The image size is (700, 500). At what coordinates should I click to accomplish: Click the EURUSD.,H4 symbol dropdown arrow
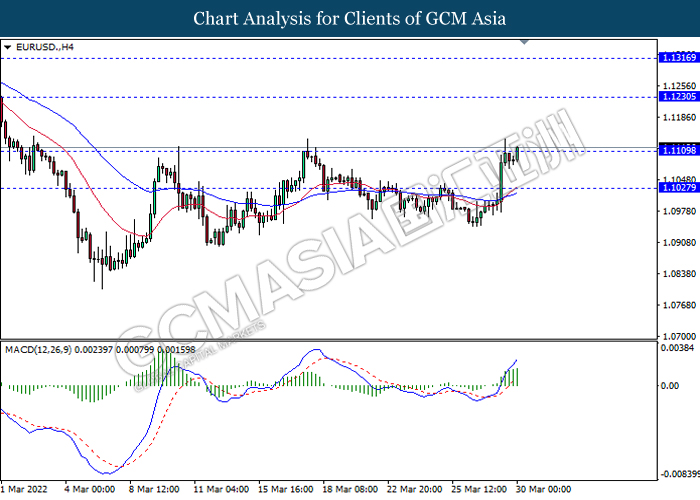click(8, 47)
